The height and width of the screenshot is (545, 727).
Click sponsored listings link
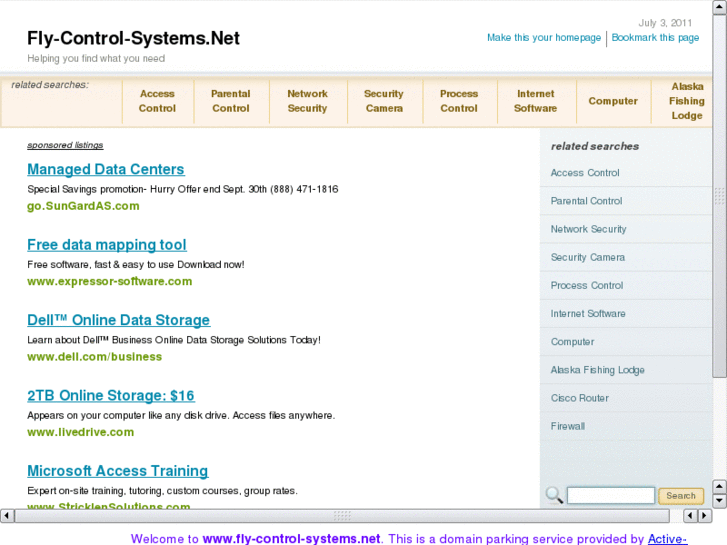[65, 145]
